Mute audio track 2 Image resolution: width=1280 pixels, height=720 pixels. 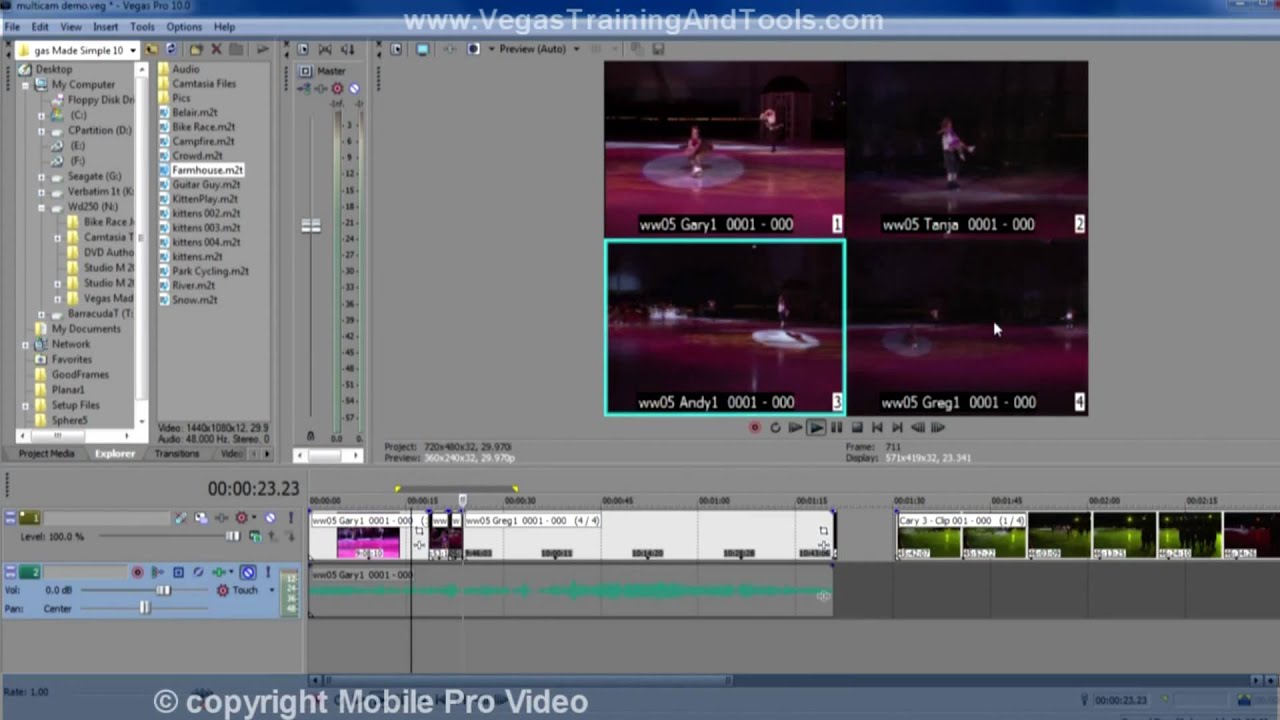click(x=248, y=572)
